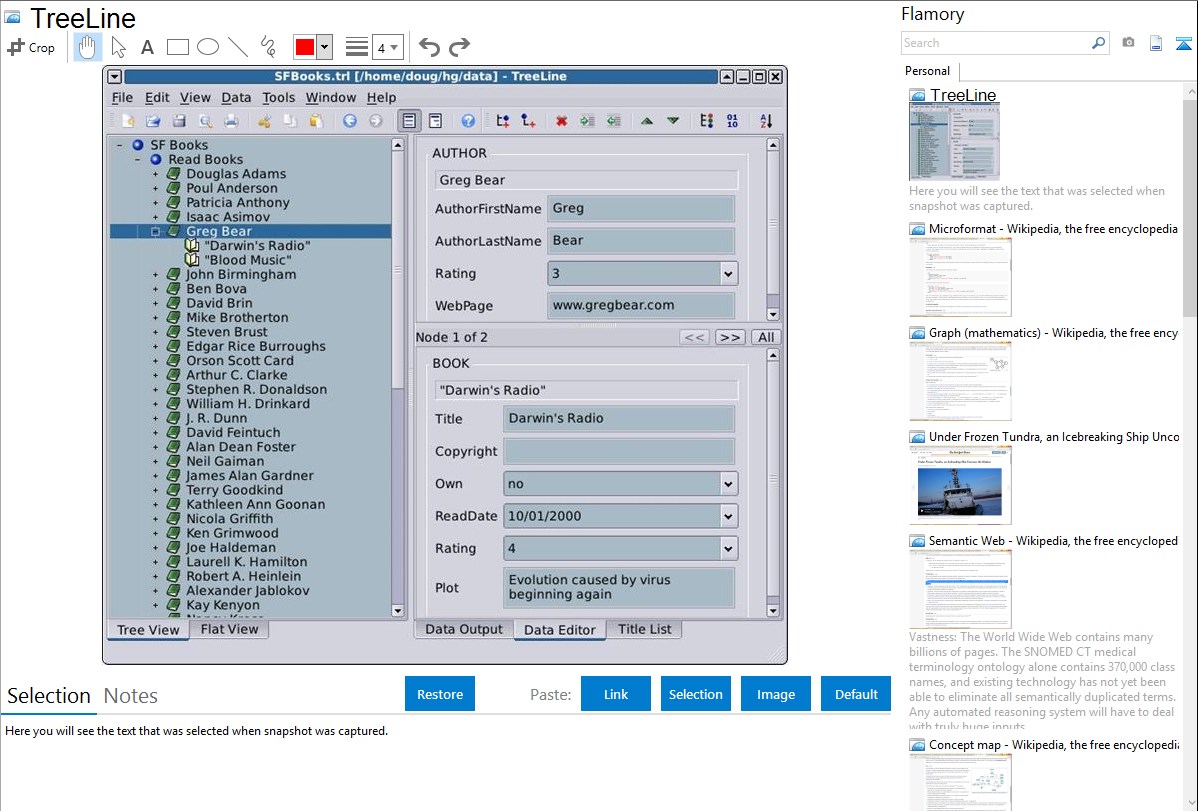Viewport: 1198px width, 811px height.
Task: Click the Help question mark icon
Action: [x=468, y=121]
